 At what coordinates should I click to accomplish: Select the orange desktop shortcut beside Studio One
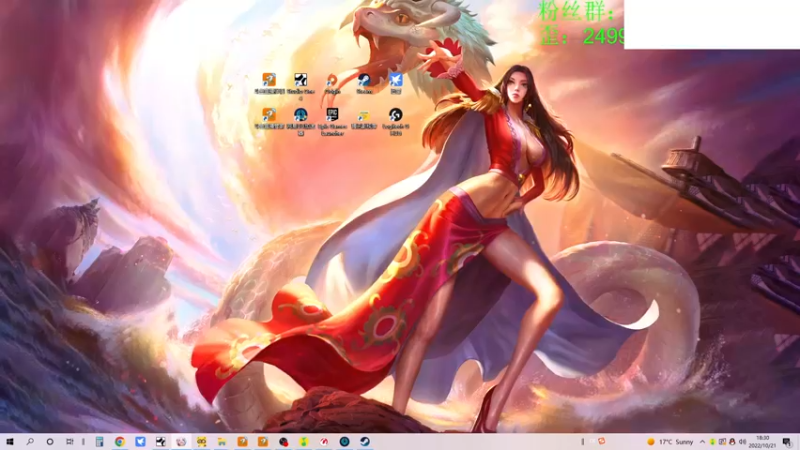tap(269, 83)
